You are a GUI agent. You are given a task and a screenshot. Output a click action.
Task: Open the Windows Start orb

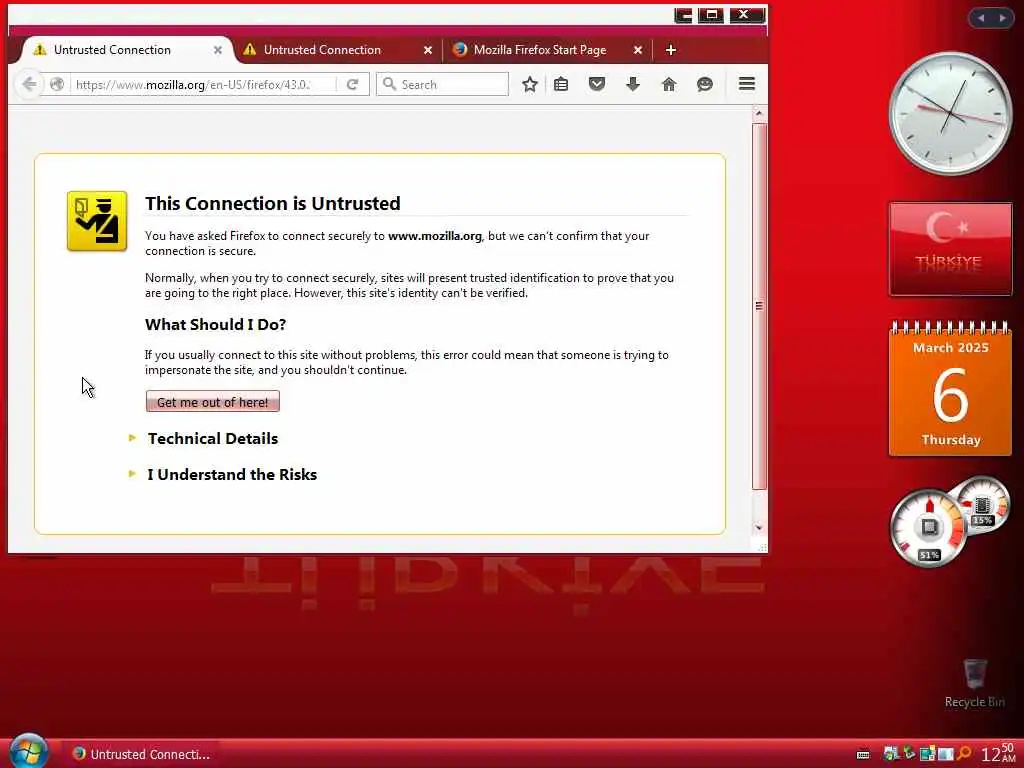[27, 751]
